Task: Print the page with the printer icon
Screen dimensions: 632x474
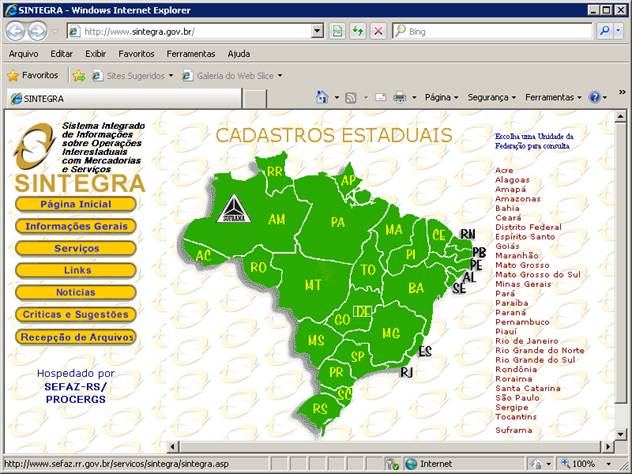Action: 399,97
